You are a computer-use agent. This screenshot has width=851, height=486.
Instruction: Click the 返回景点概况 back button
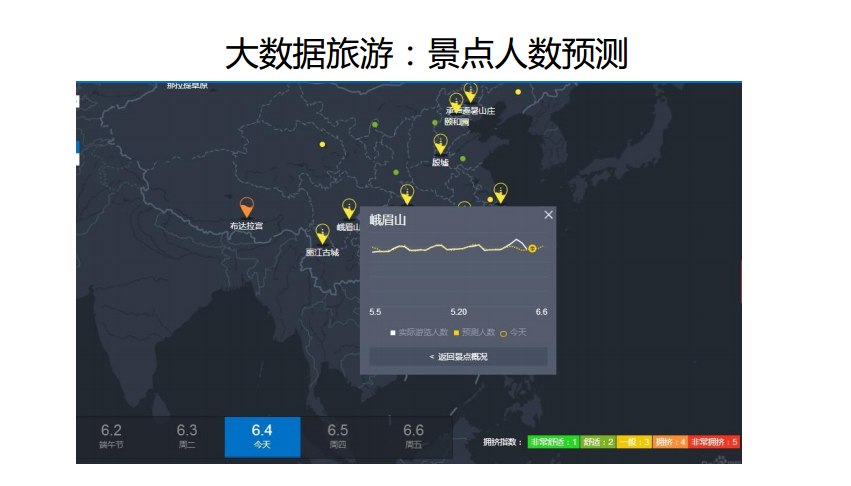(458, 357)
